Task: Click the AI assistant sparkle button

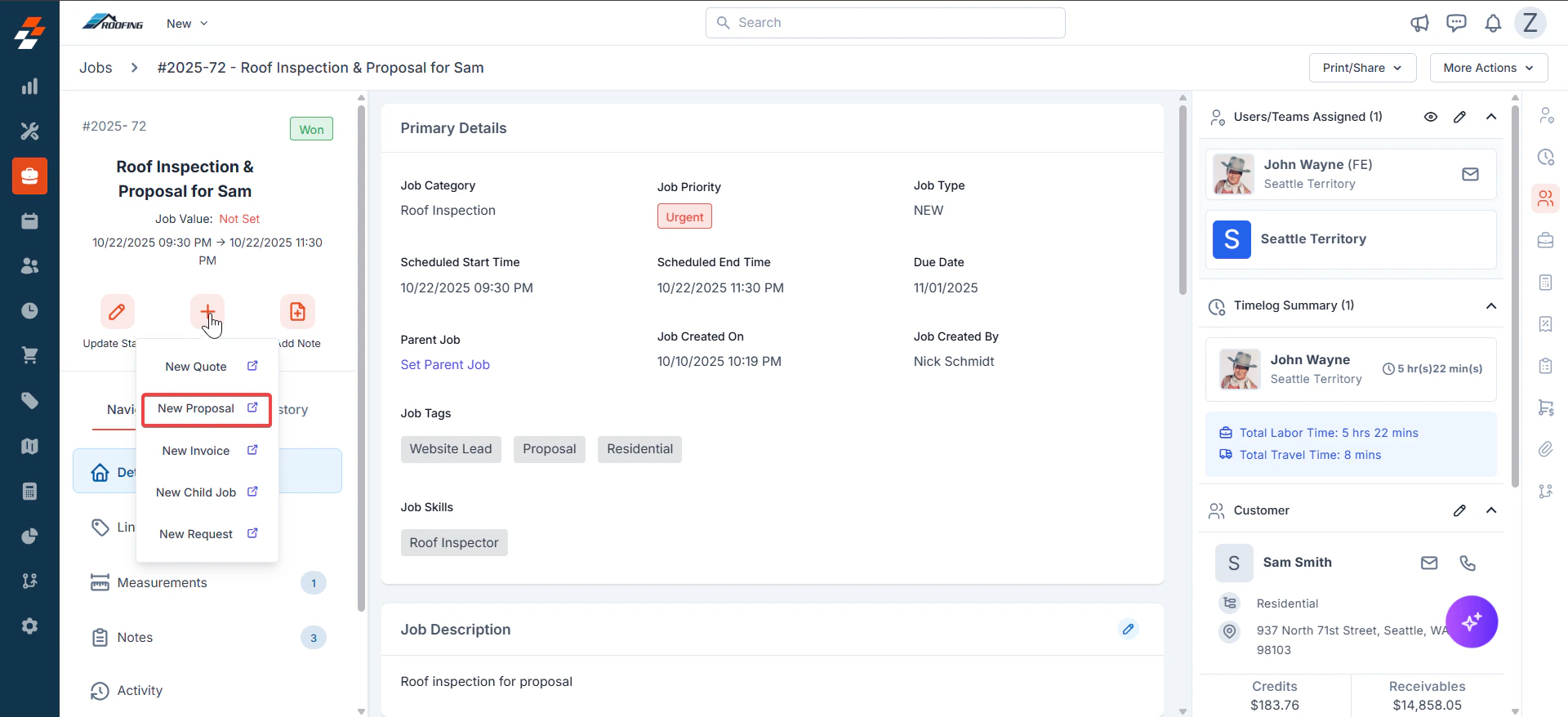Action: [1472, 621]
